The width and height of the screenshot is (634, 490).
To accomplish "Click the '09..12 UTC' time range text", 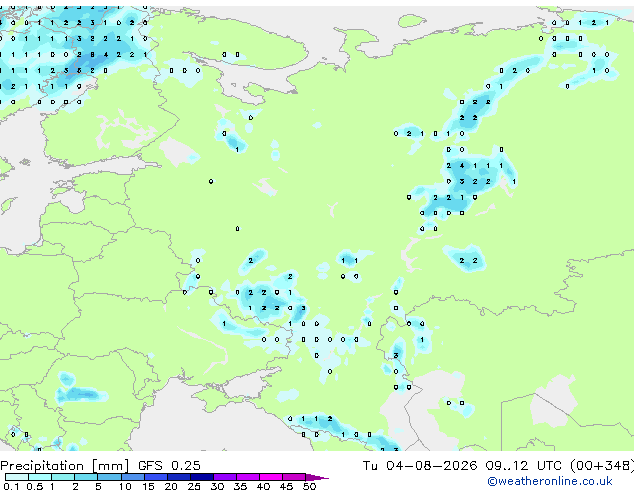I will (x=524, y=466).
